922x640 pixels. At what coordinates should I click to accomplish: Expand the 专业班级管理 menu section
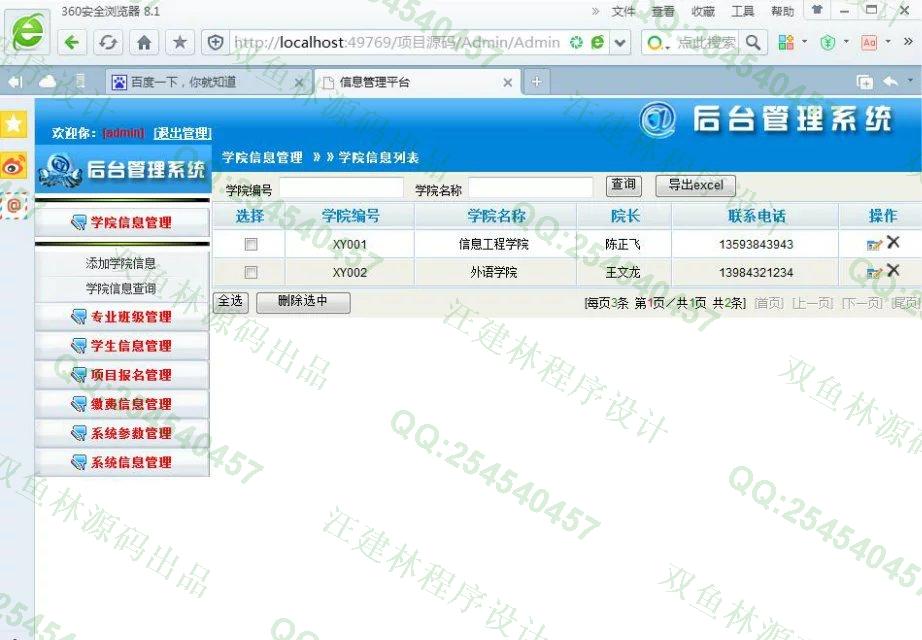coord(122,317)
